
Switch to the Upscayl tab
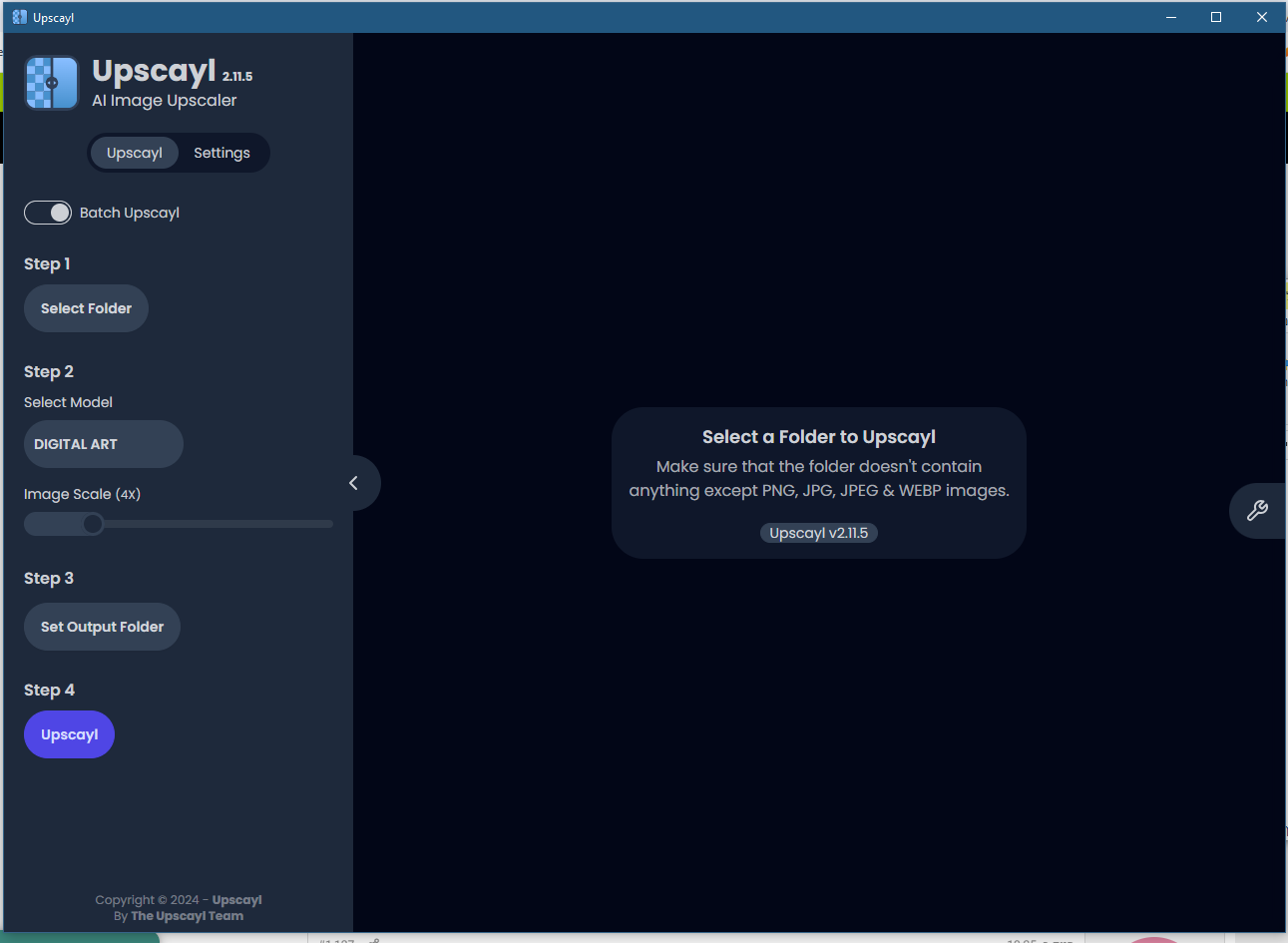pyautogui.click(x=135, y=153)
